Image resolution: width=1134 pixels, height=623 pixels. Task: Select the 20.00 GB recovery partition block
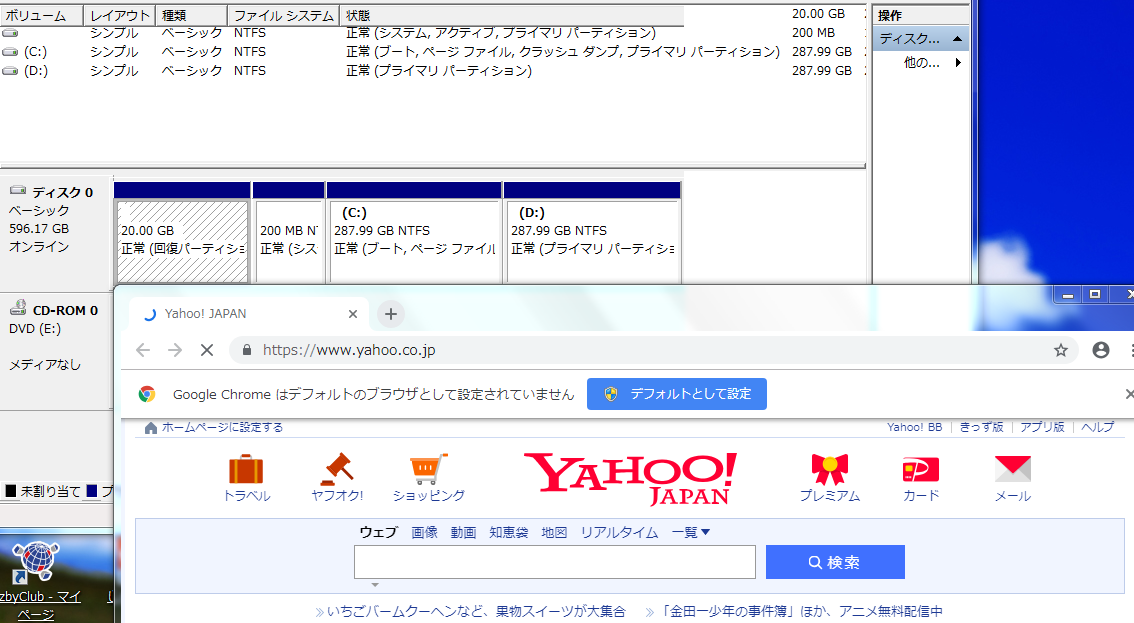pyautogui.click(x=182, y=240)
